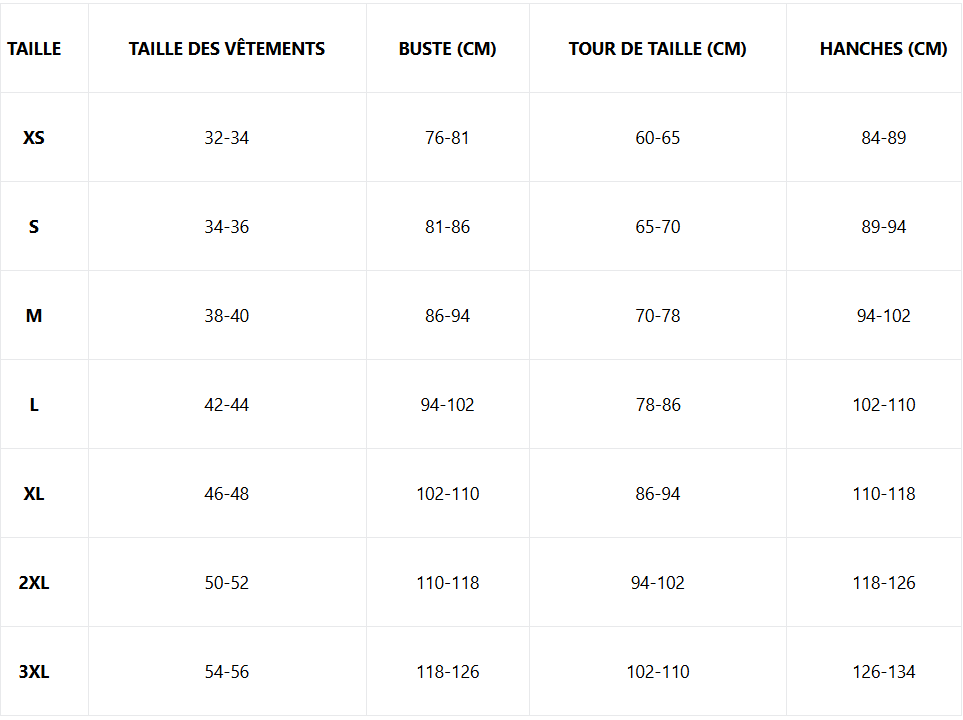The image size is (963, 720).
Task: Click the TAILLE column header
Action: [34, 48]
